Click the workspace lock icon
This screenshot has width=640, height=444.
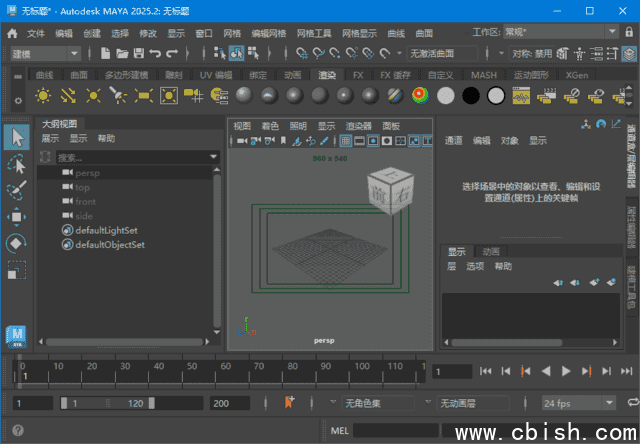629,32
